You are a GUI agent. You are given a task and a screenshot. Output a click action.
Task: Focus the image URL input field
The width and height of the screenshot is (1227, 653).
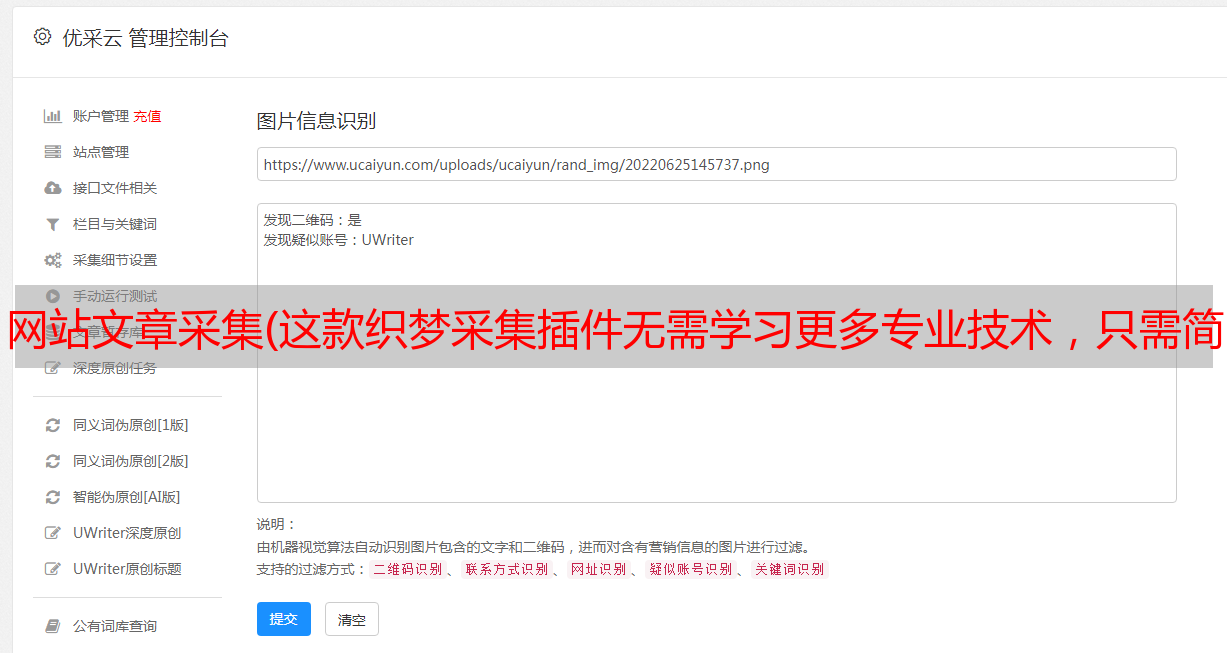pyautogui.click(x=716, y=164)
